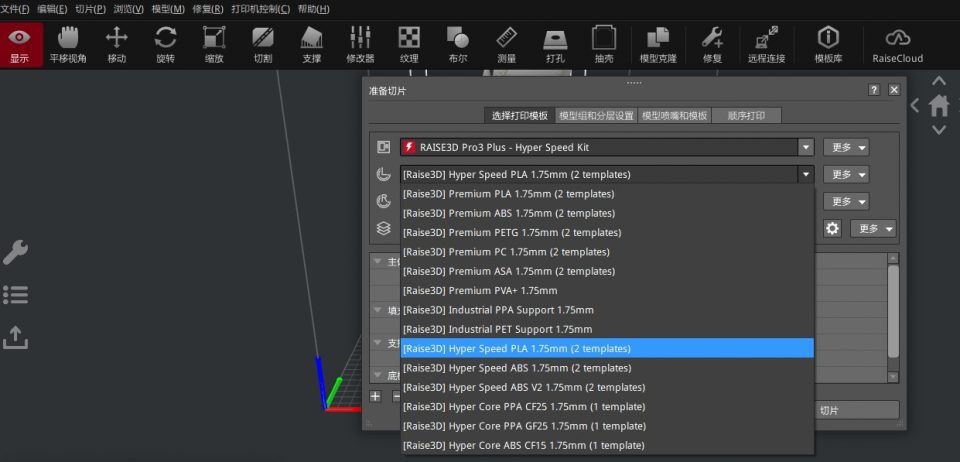Switch to 模型组和分层设置 tab

[x=596, y=115]
